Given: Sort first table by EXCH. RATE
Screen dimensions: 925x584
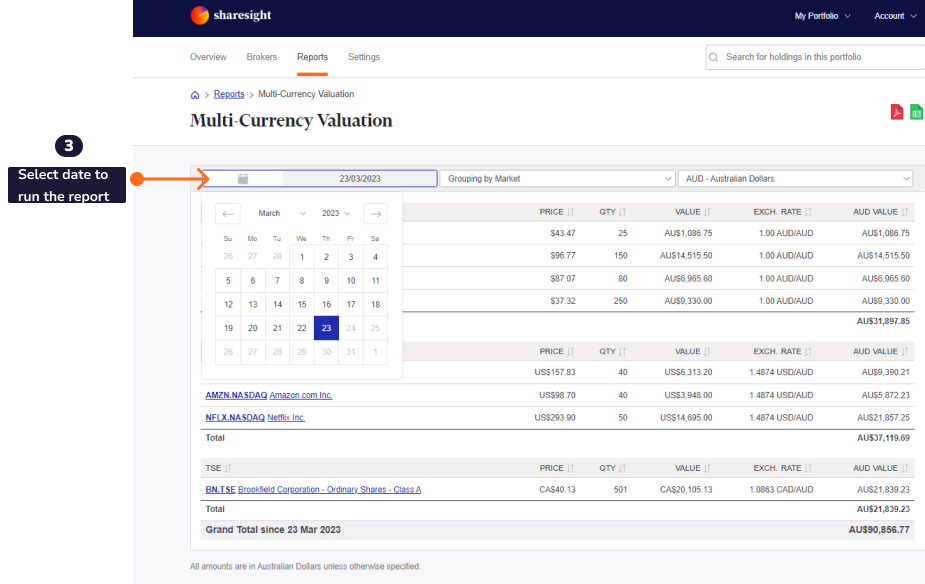Looking at the screenshot, I should click(x=808, y=212).
